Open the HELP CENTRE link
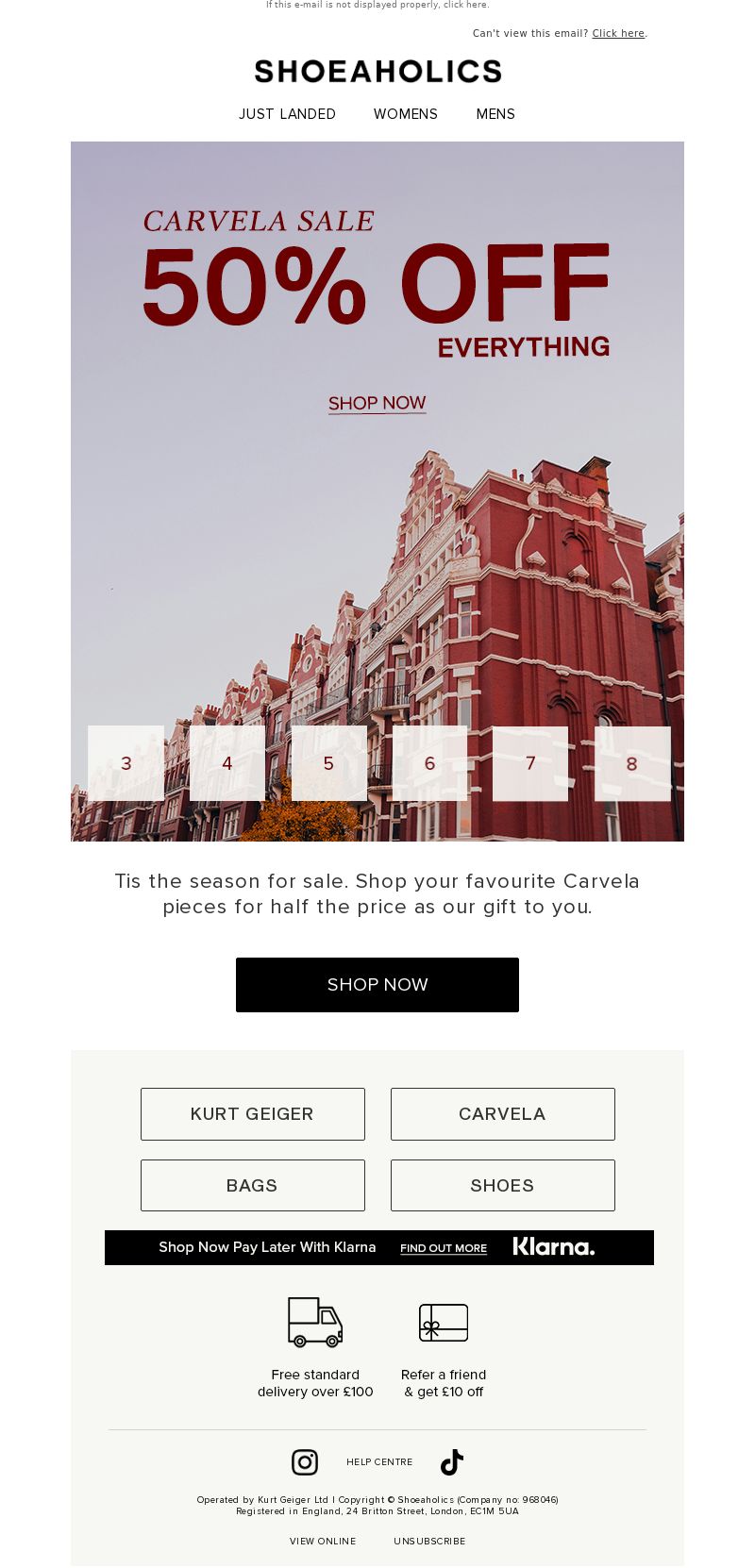This screenshot has width=755, height=1568. tap(379, 1462)
